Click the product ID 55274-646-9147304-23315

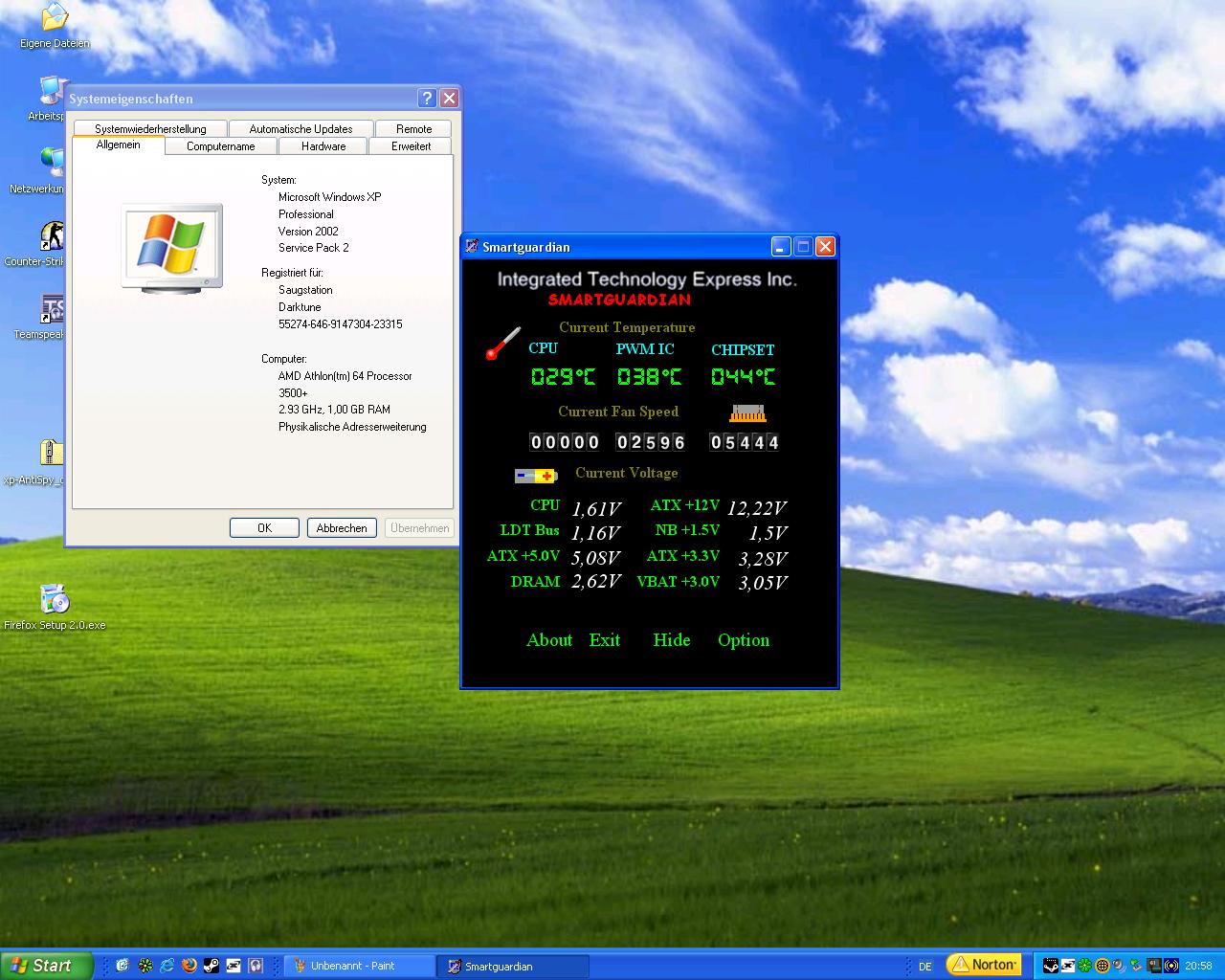(x=341, y=324)
